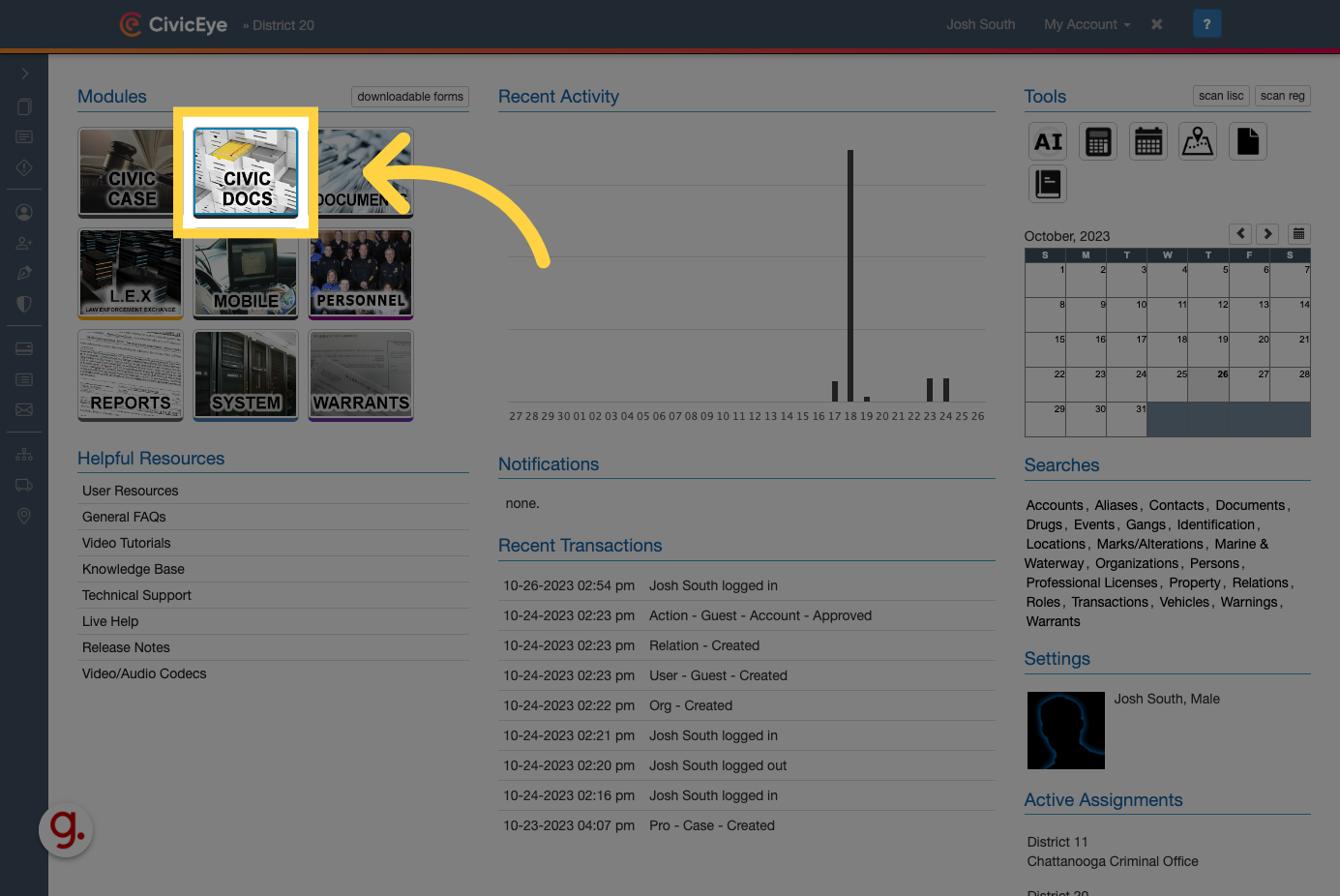
Task: Open the My Account dropdown
Action: tap(1086, 24)
